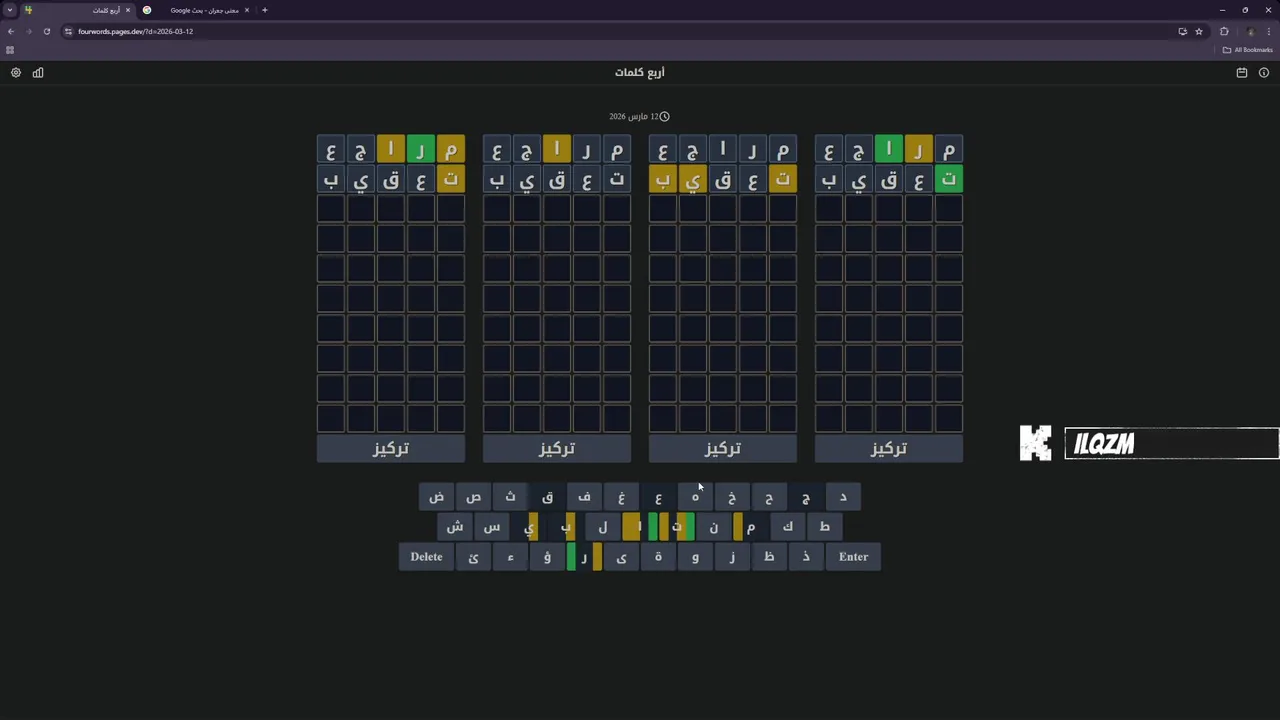Tap the م keyboard key
1280x720 pixels.
(x=751, y=527)
